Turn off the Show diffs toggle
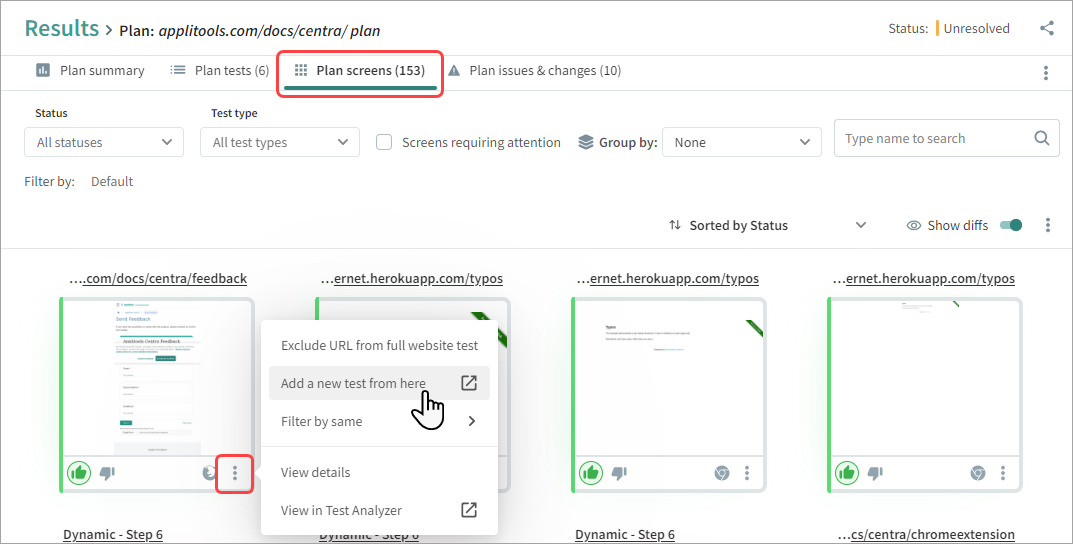1073x544 pixels. click(x=1011, y=225)
